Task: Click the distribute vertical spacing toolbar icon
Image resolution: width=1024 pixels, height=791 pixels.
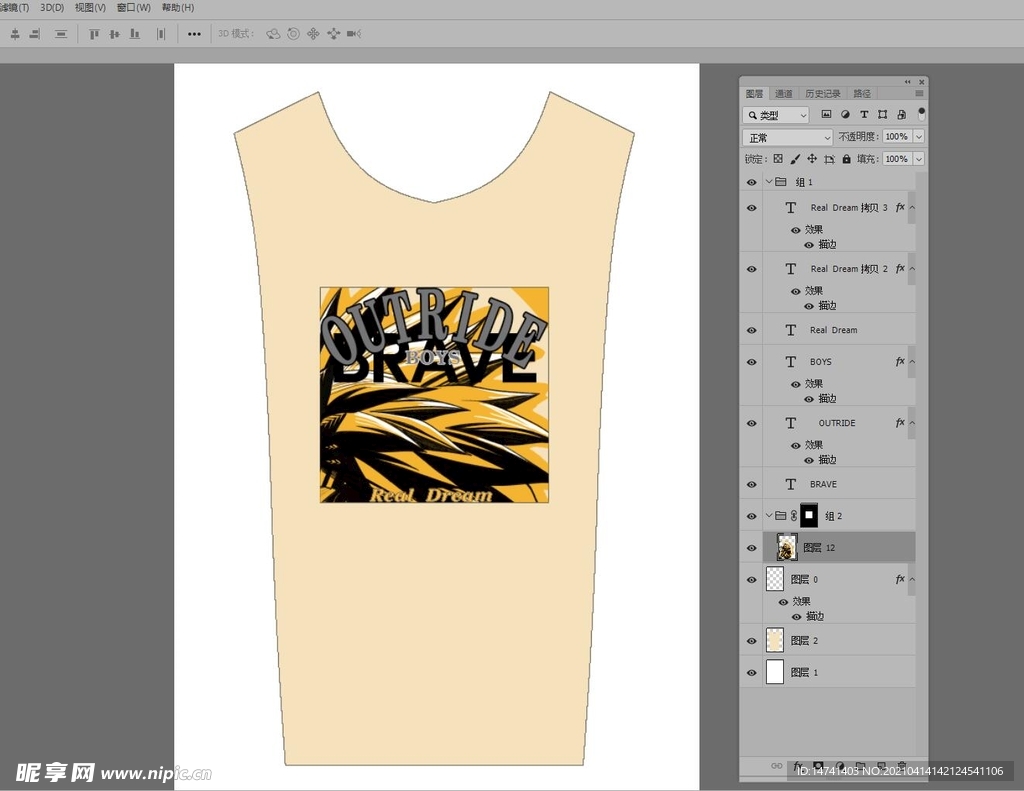Action: tap(61, 34)
